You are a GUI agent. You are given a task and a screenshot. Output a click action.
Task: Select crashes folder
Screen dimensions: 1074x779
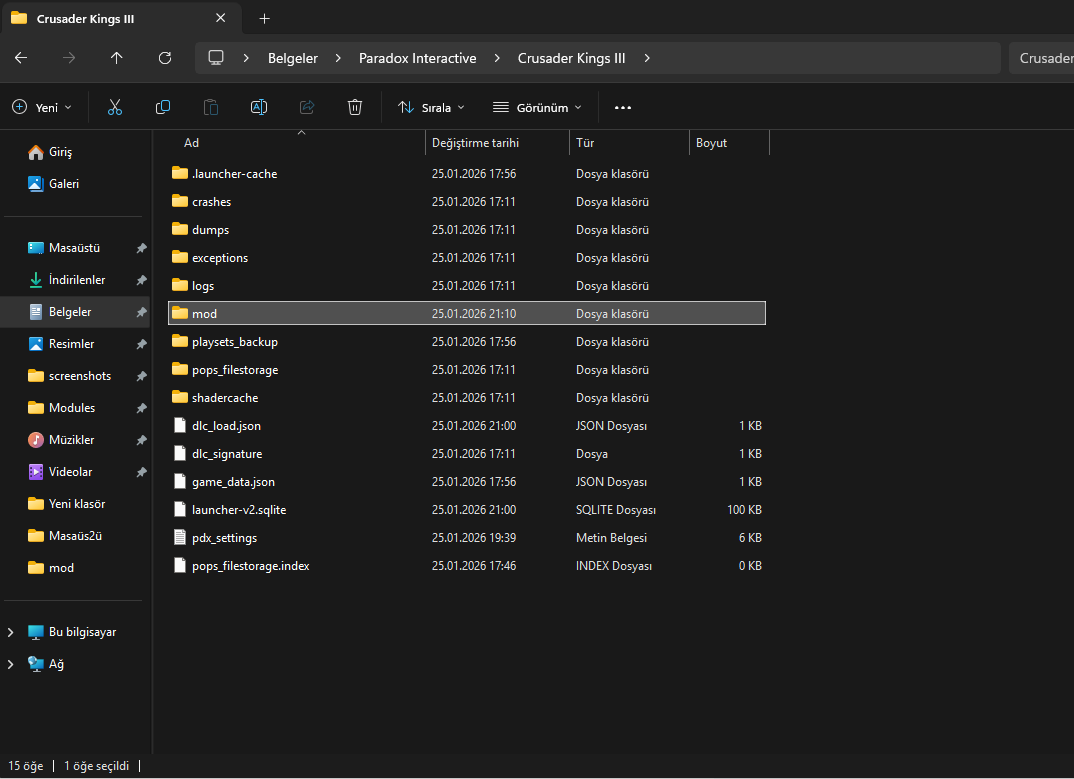(x=467, y=202)
